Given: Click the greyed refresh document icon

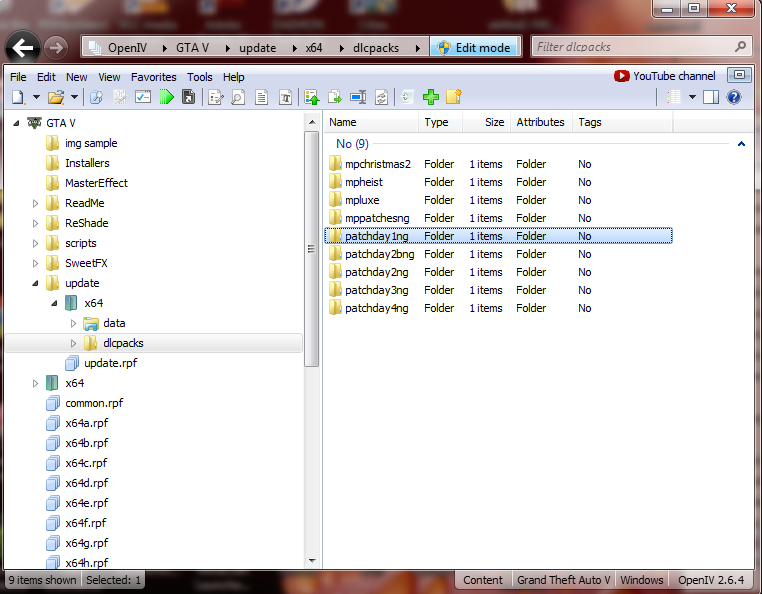Looking at the screenshot, I should click(x=407, y=97).
